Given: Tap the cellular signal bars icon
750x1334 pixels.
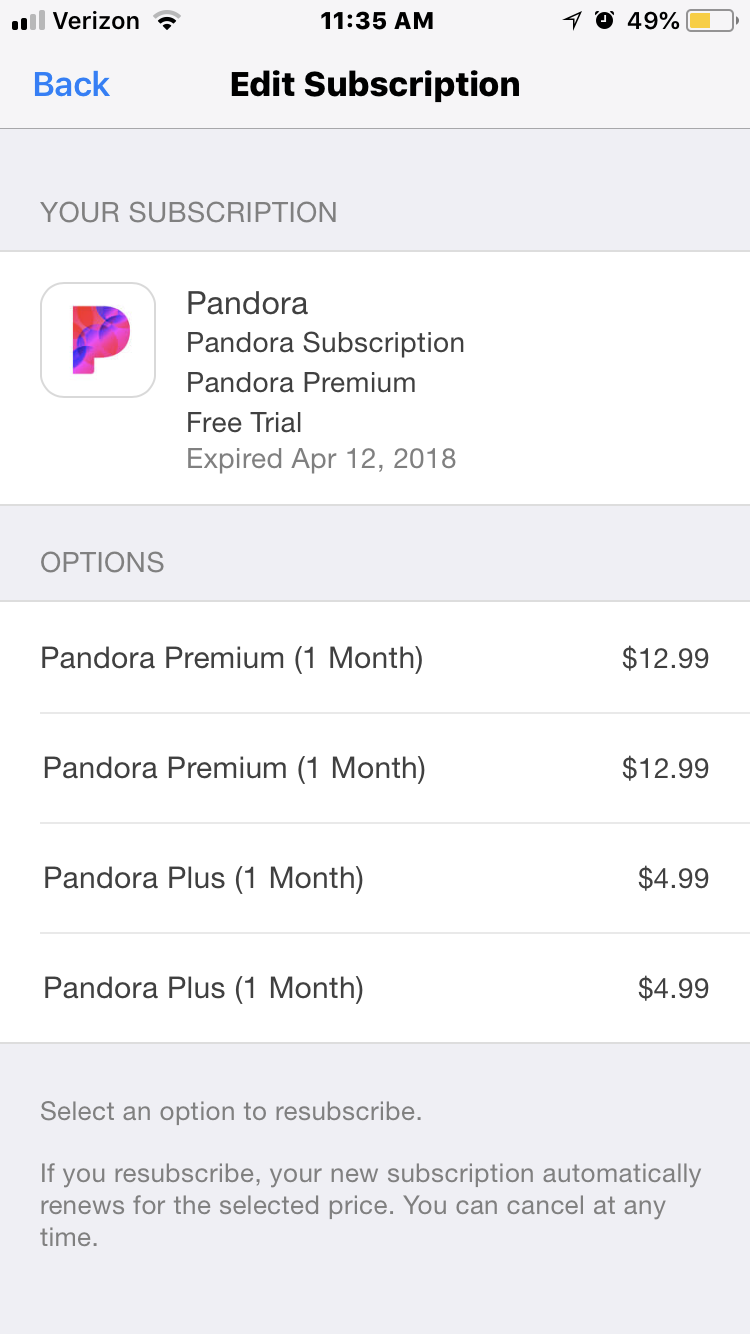Looking at the screenshot, I should click(29, 21).
